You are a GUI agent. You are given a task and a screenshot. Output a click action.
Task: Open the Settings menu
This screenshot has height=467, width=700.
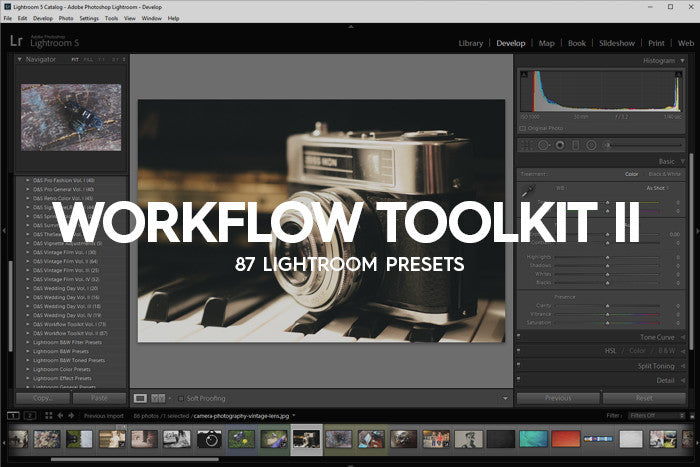point(89,18)
